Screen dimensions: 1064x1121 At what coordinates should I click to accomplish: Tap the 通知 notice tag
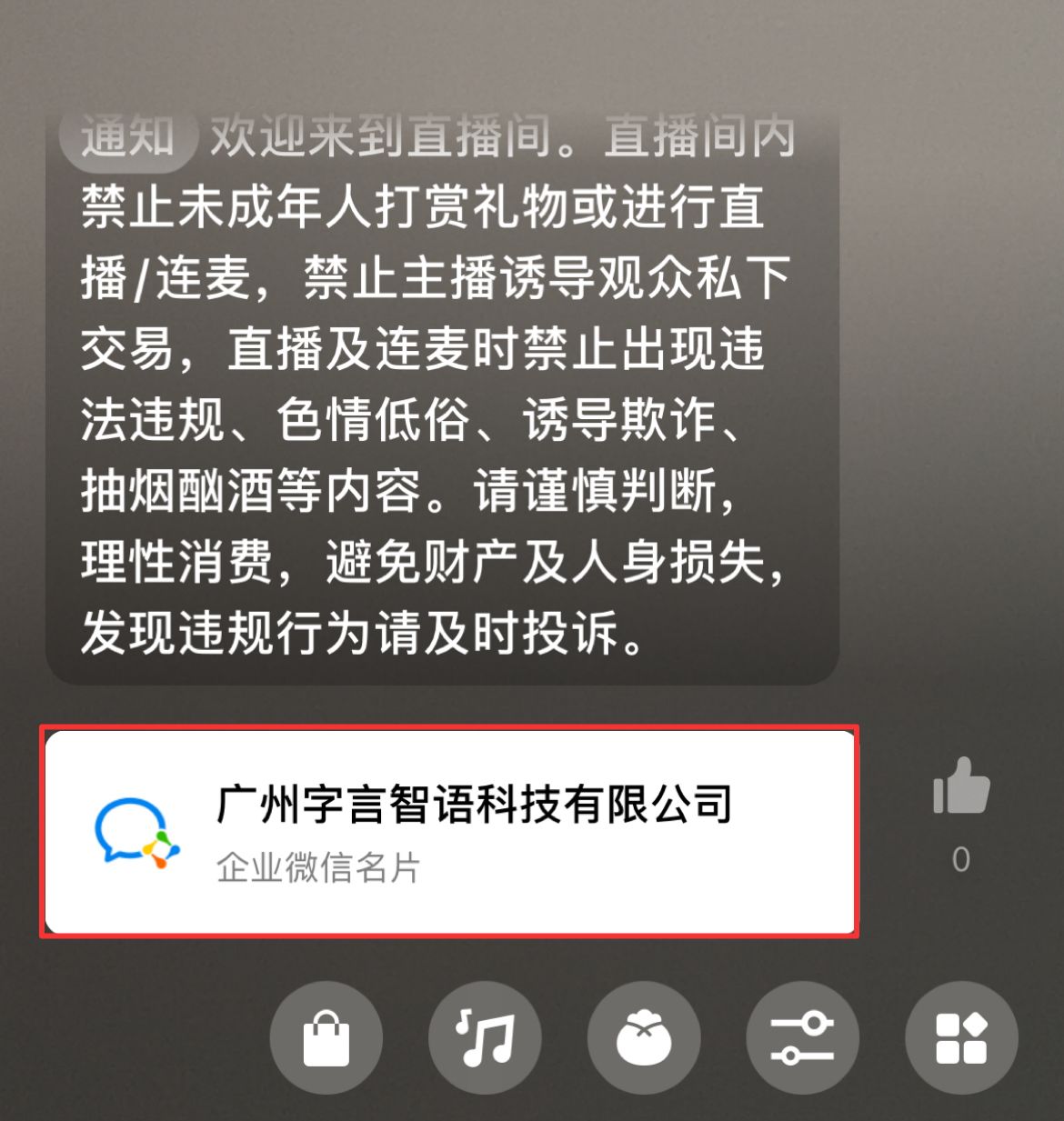(x=127, y=138)
